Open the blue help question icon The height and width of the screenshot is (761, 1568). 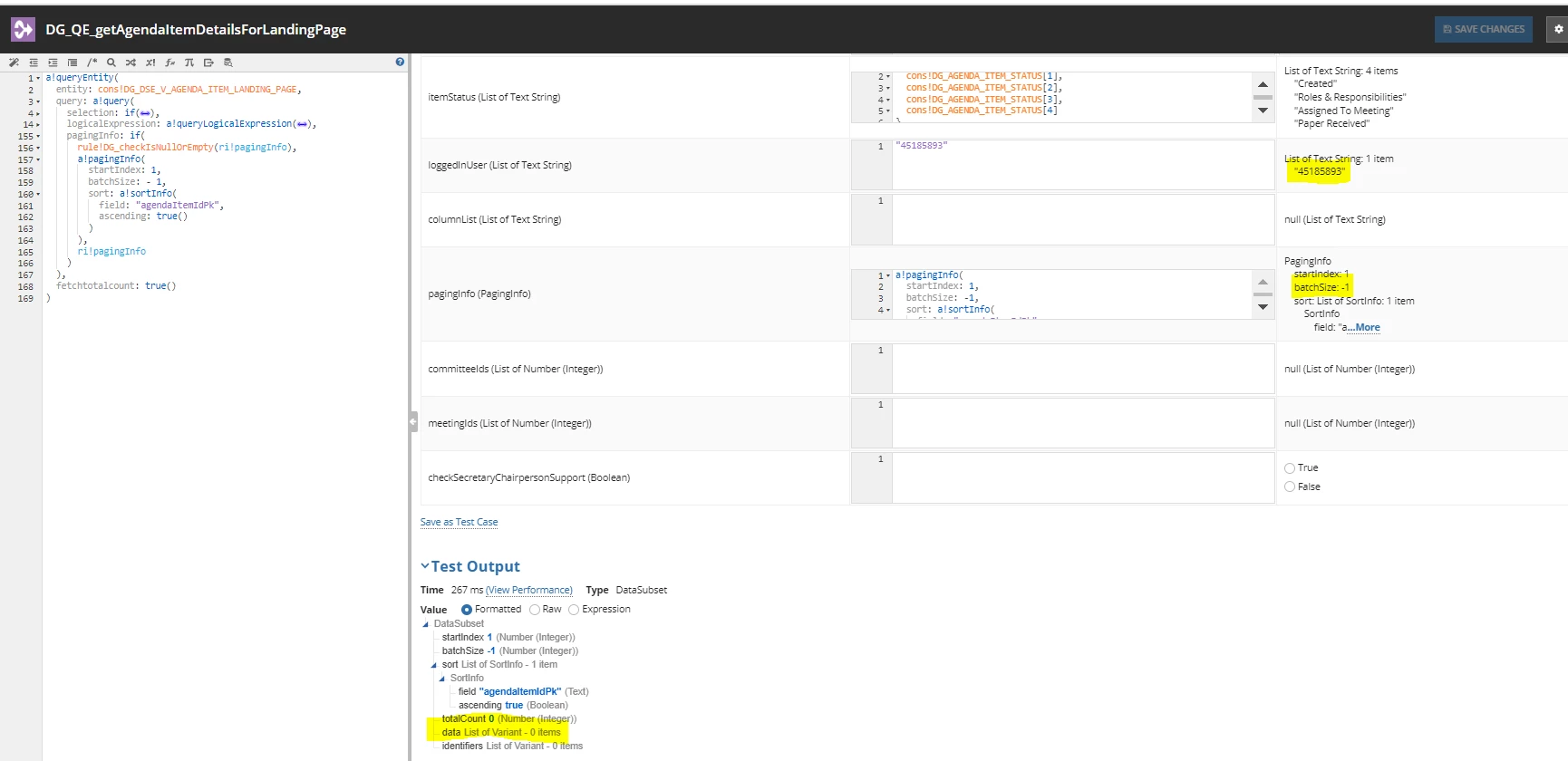pos(400,62)
